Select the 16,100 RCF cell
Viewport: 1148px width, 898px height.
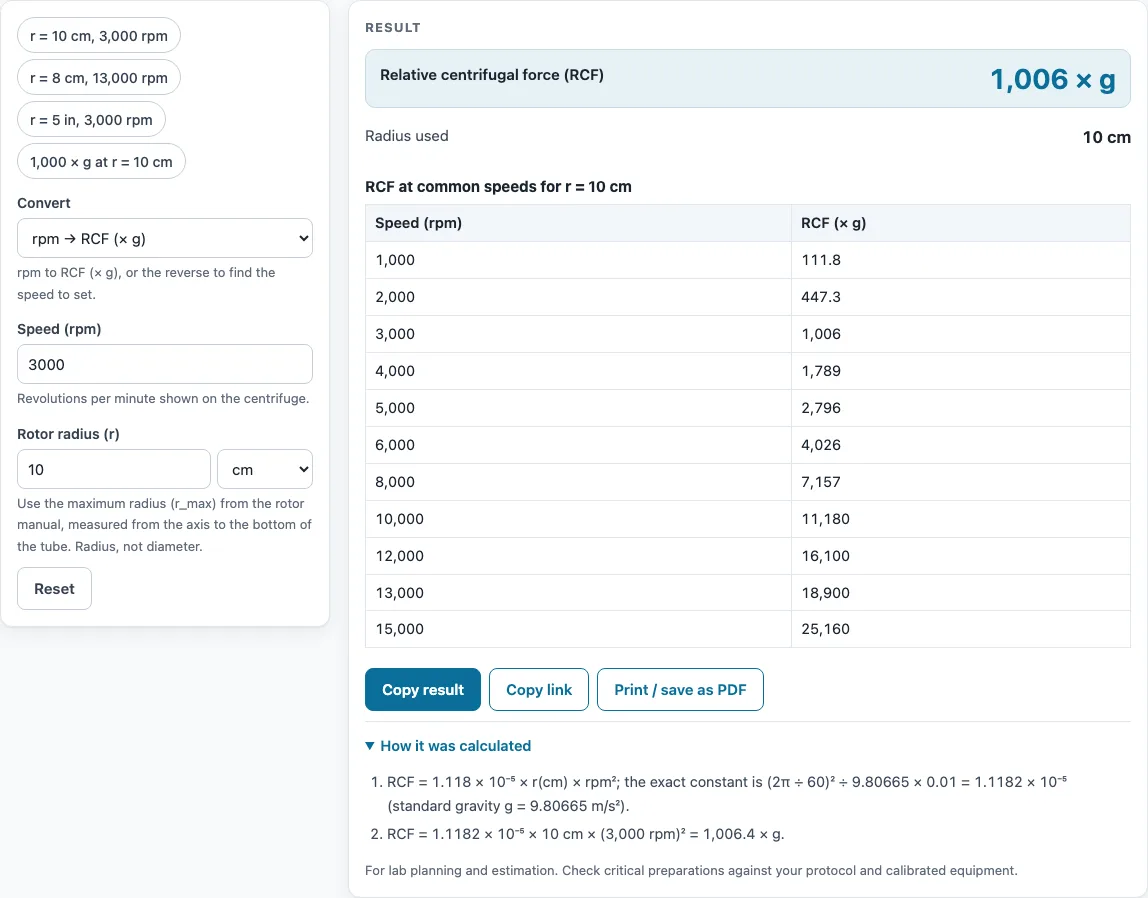coord(961,555)
